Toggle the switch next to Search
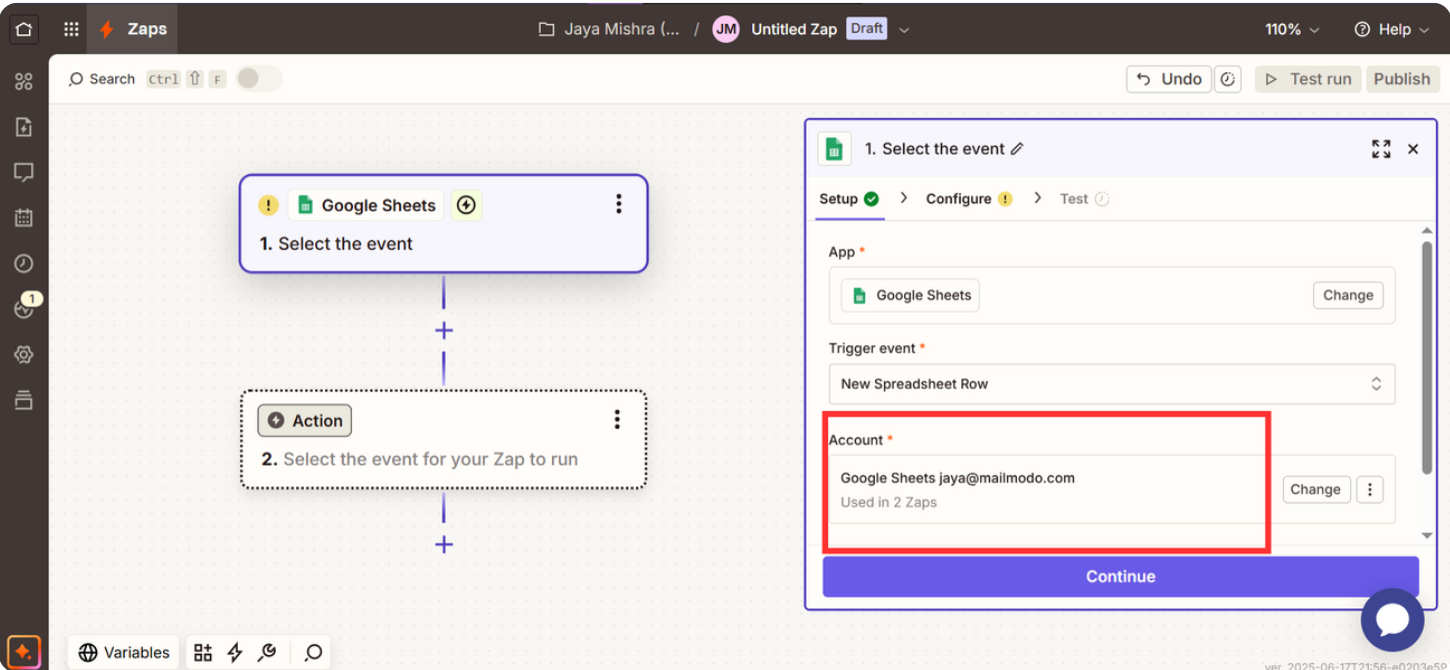Image resolution: width=1450 pixels, height=670 pixels. [259, 78]
